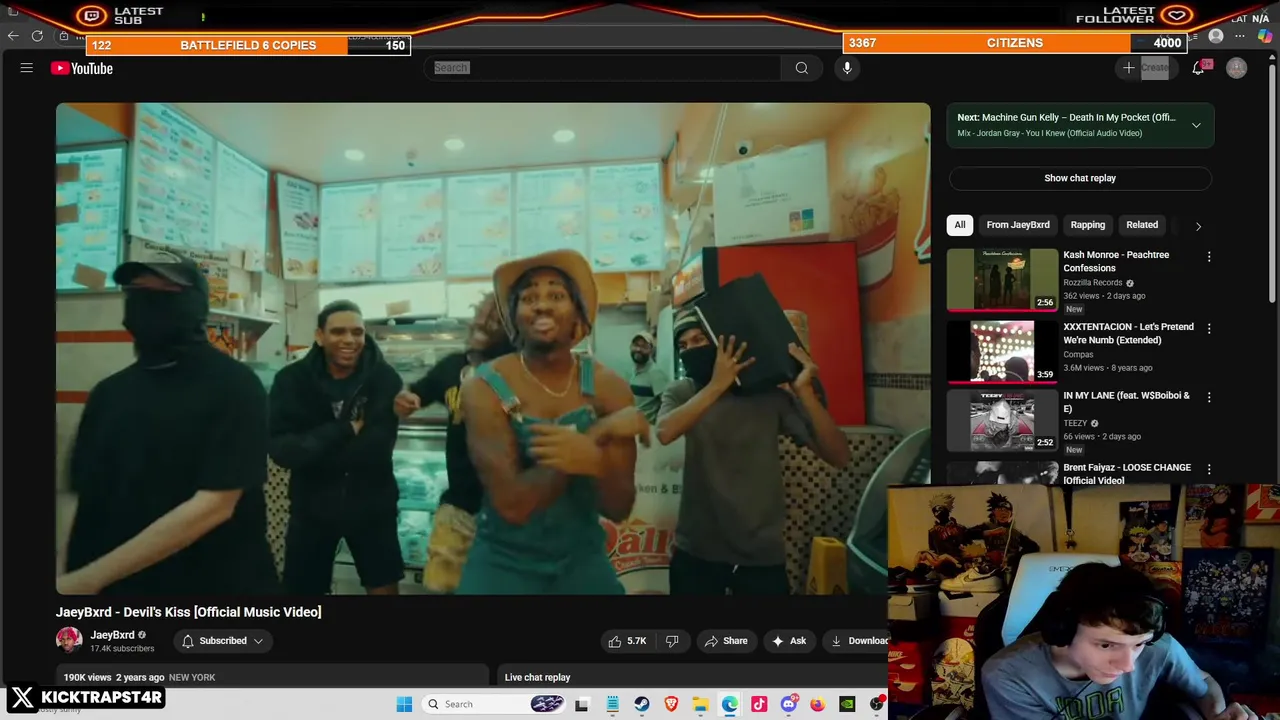This screenshot has width=1280, height=720.
Task: Open the NVIDIA app from the taskbar
Action: (847, 704)
